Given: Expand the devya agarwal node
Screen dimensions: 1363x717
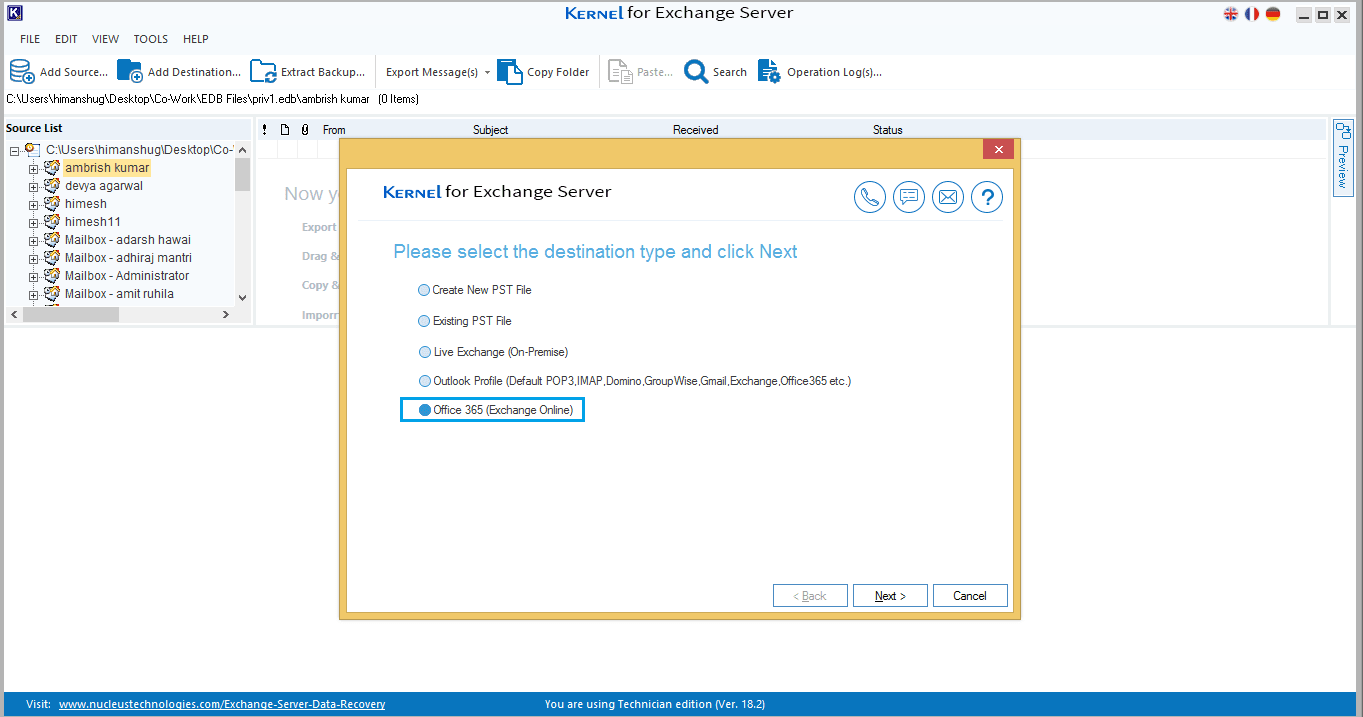Looking at the screenshot, I should (33, 187).
